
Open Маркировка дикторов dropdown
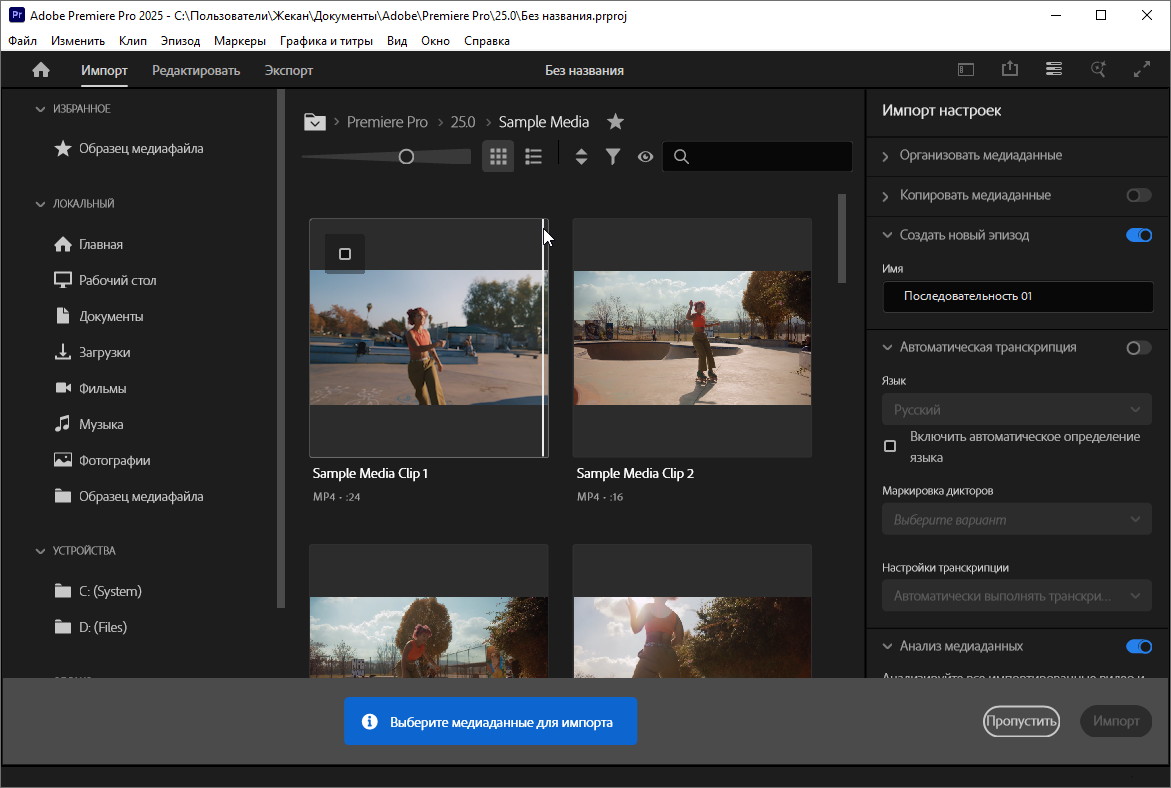[x=1017, y=519]
